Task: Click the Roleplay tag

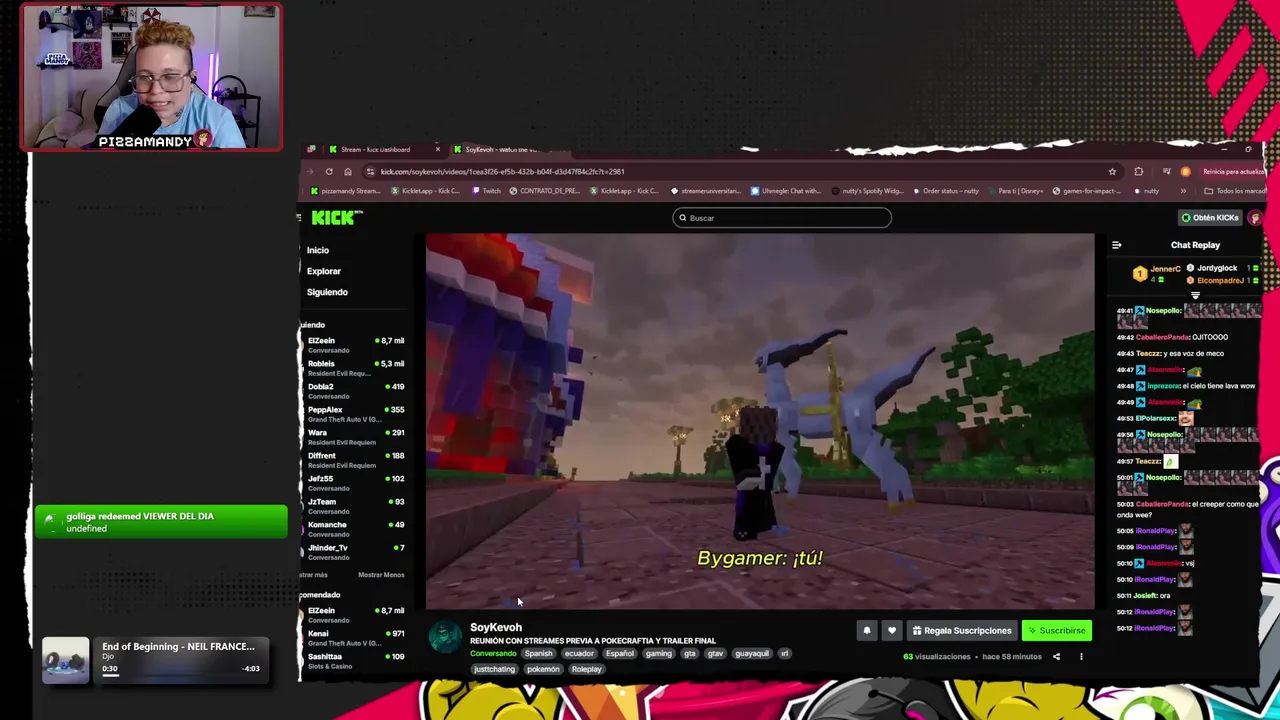Action: pyautogui.click(x=587, y=669)
